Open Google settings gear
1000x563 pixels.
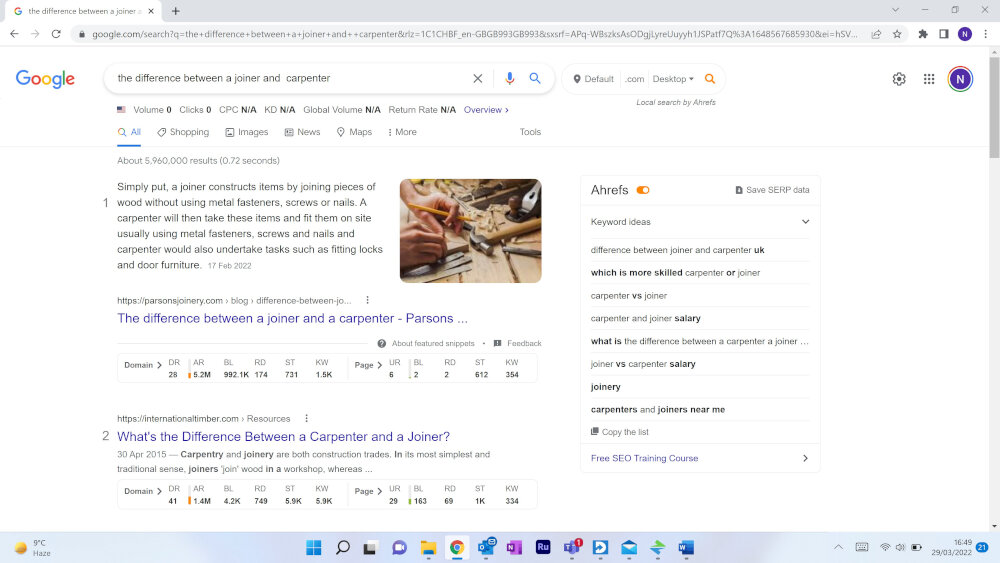coord(899,79)
